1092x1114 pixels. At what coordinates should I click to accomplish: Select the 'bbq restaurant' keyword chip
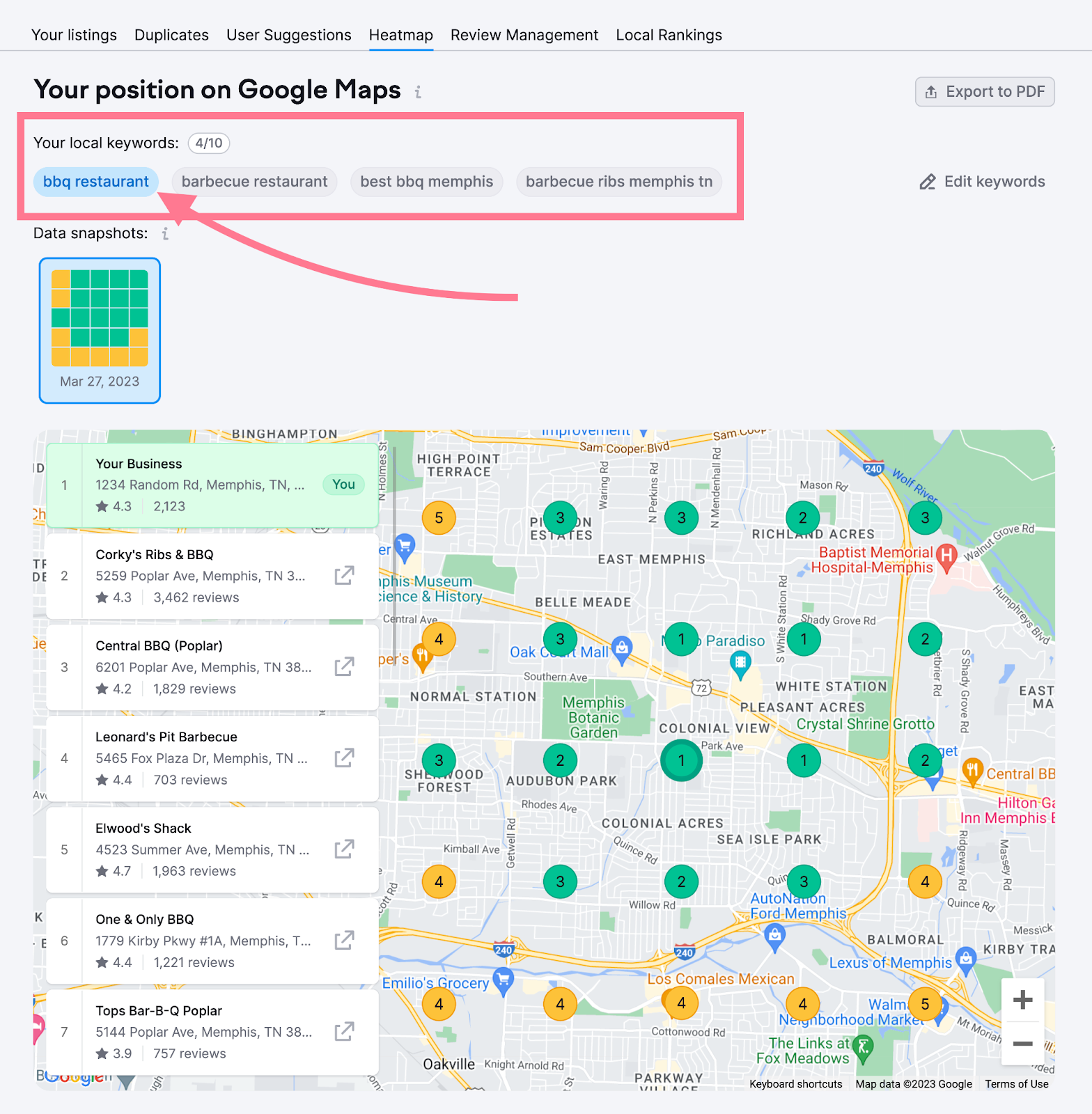[96, 182]
